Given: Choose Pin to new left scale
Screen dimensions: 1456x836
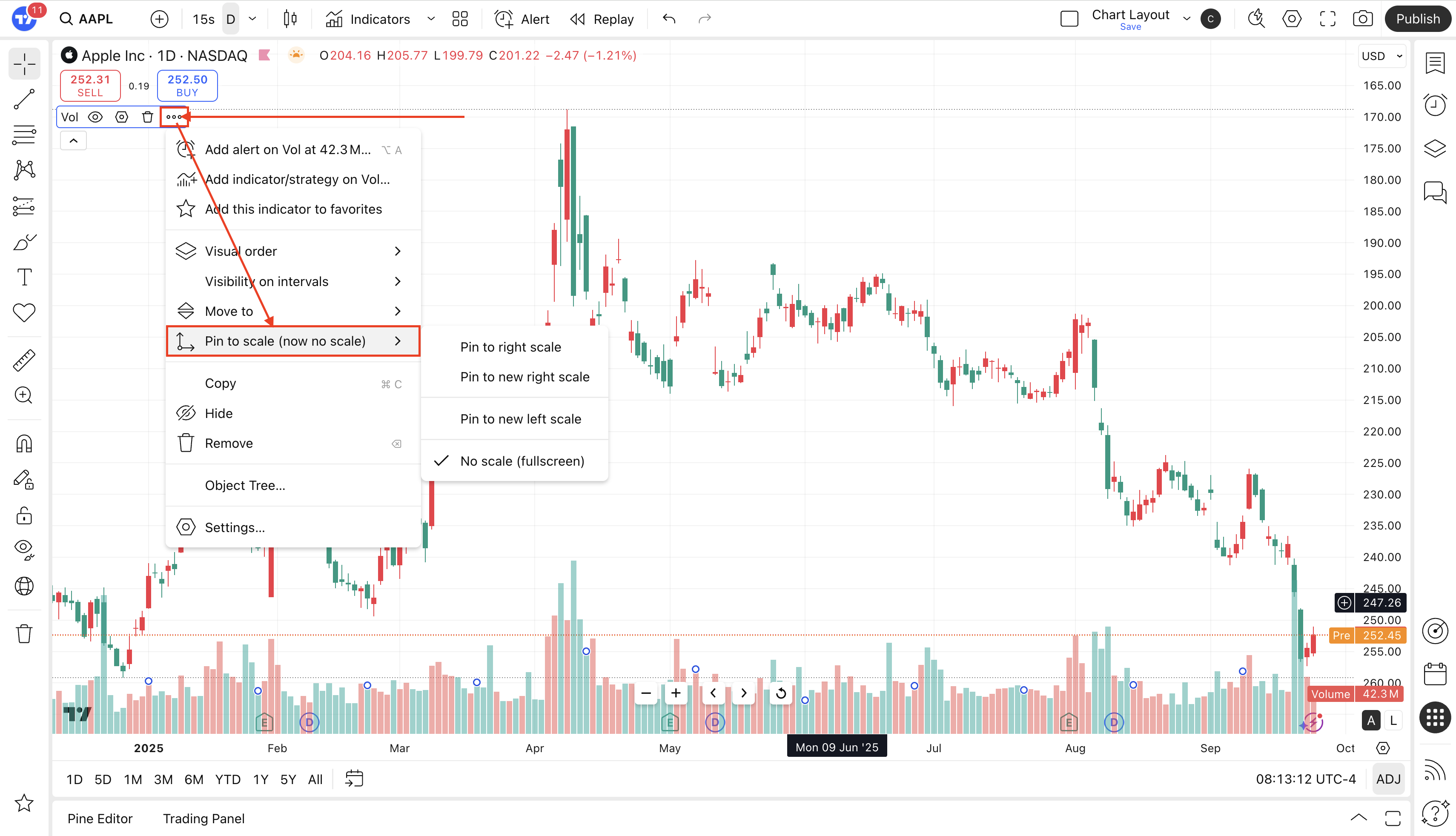Looking at the screenshot, I should click(x=520, y=419).
